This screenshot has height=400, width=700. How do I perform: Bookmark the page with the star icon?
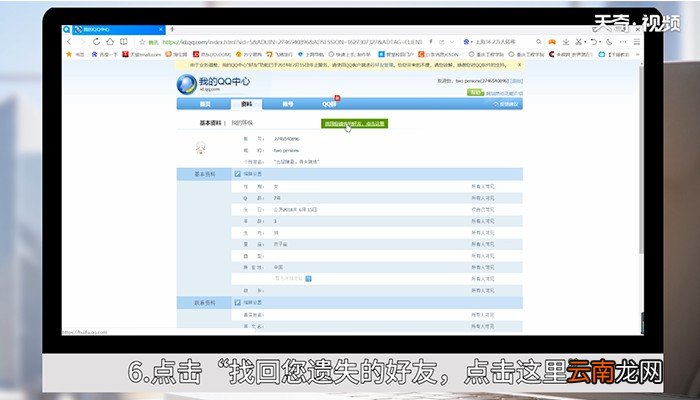pos(142,42)
